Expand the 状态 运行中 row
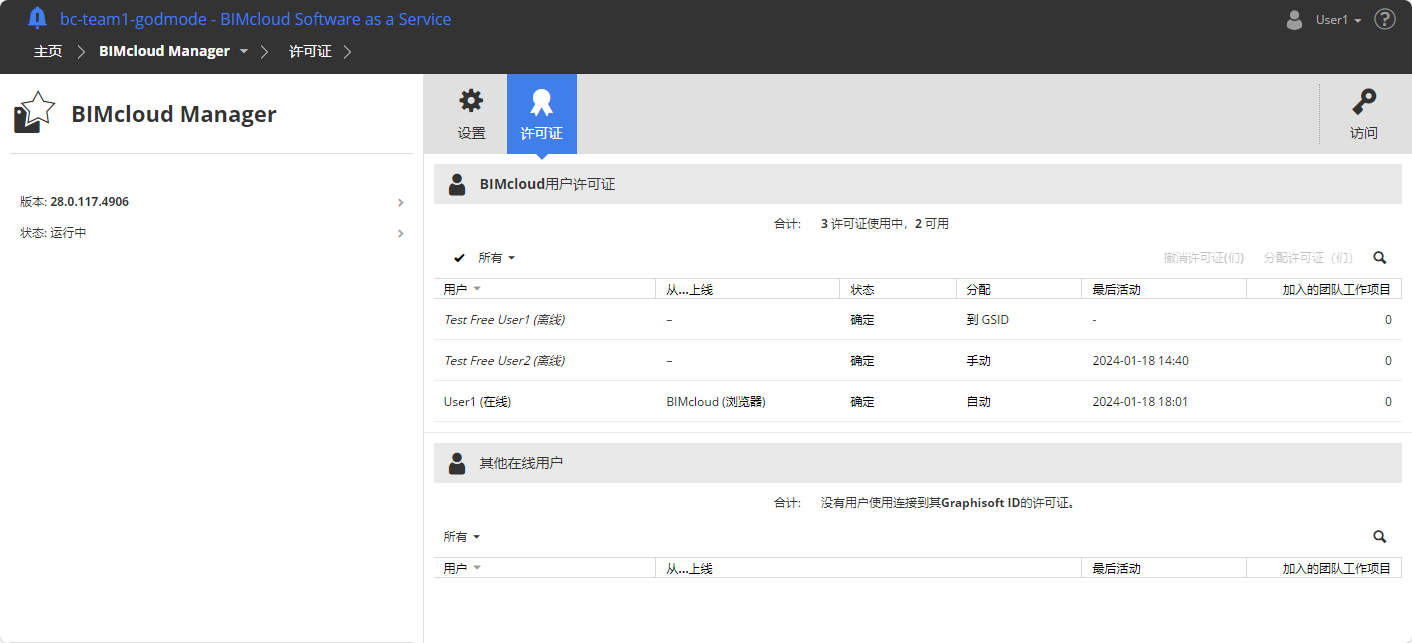The width and height of the screenshot is (1412, 643). 211,233
